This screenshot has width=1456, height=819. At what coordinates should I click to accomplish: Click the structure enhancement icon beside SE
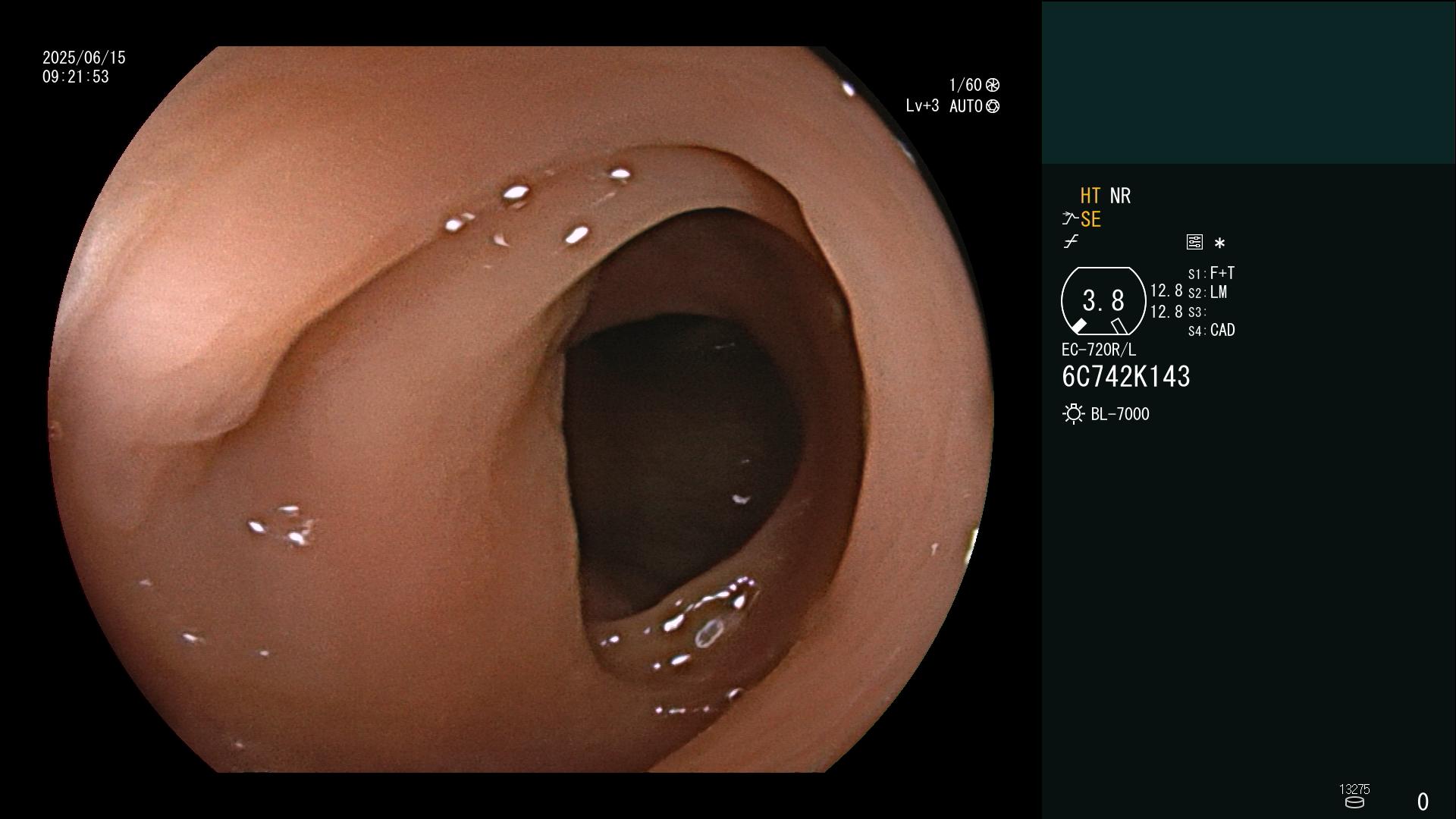pyautogui.click(x=1069, y=219)
